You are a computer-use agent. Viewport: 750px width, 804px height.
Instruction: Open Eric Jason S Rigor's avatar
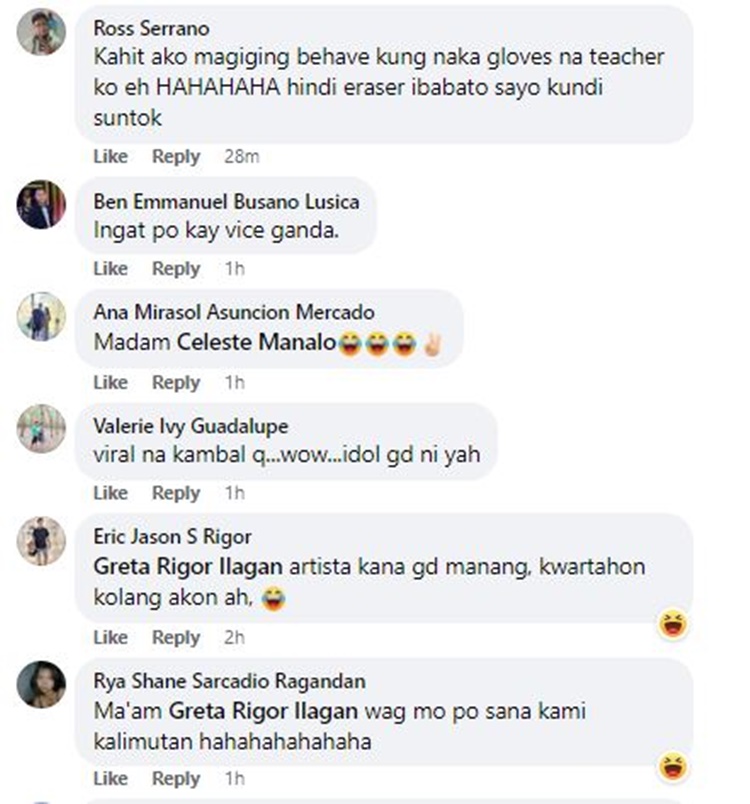41,541
